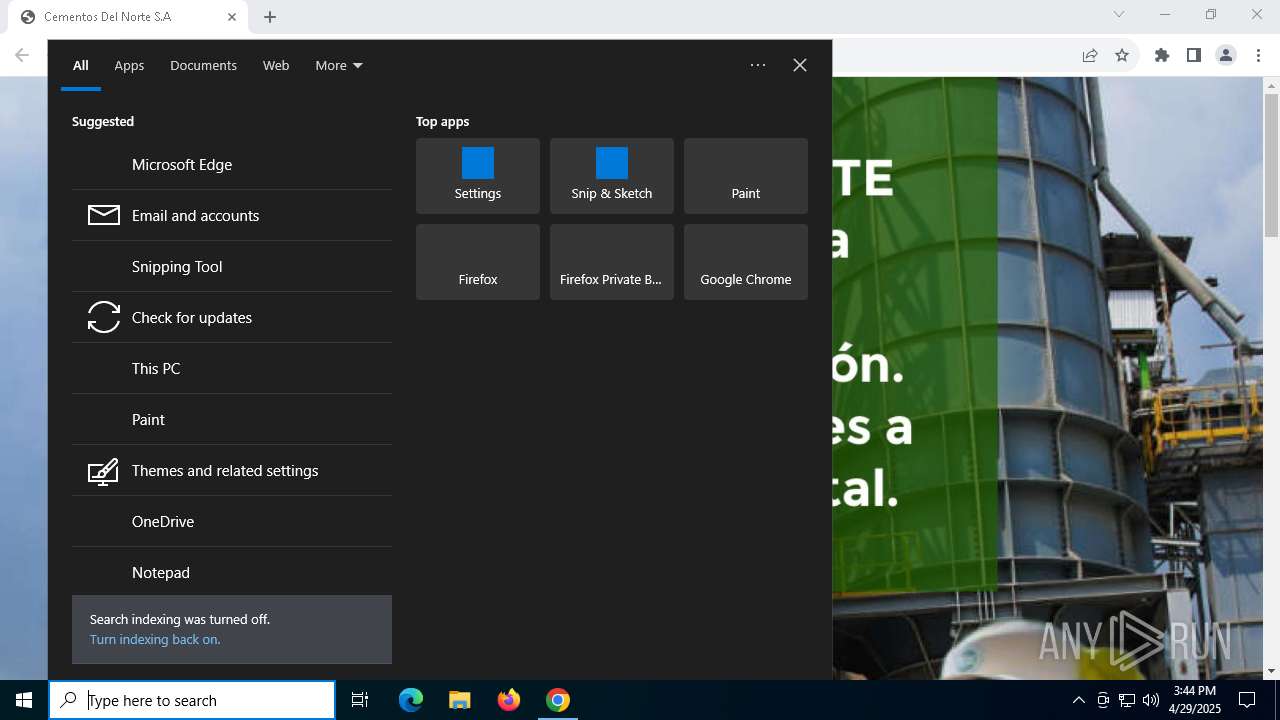Image resolution: width=1280 pixels, height=720 pixels.
Task: Open Themes and related settings
Action: (x=232, y=471)
